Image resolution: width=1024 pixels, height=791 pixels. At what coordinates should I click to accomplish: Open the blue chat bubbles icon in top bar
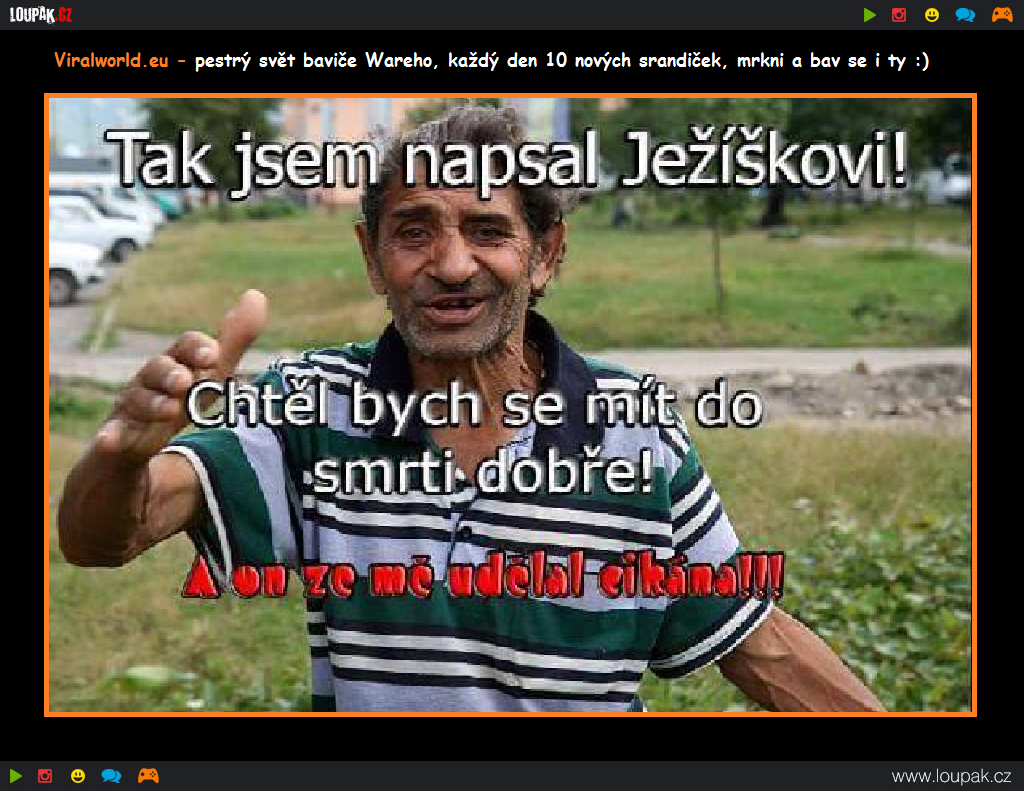pyautogui.click(x=965, y=15)
